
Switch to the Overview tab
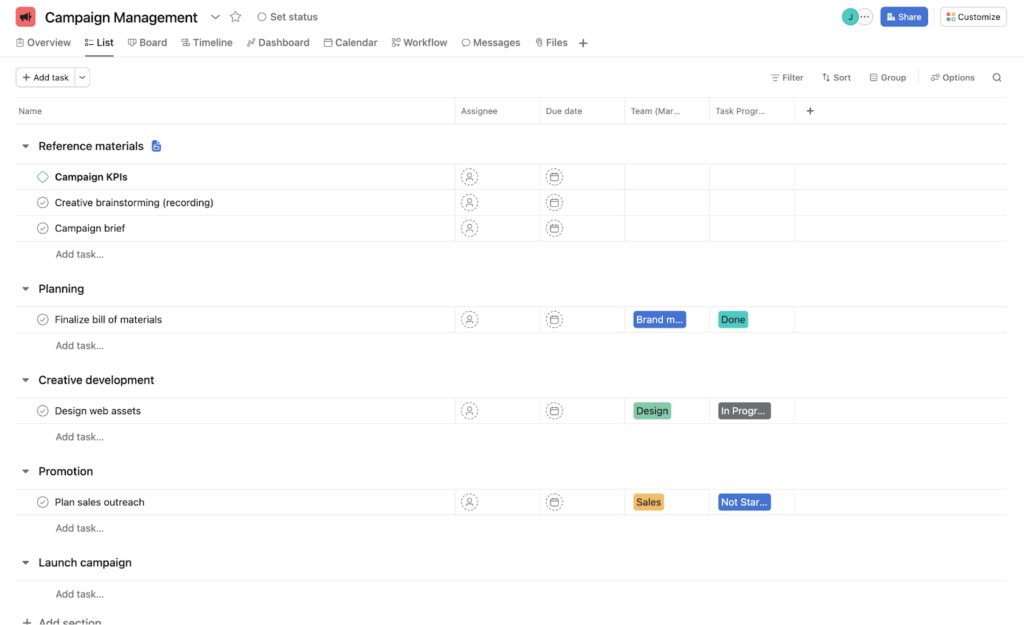coord(43,42)
